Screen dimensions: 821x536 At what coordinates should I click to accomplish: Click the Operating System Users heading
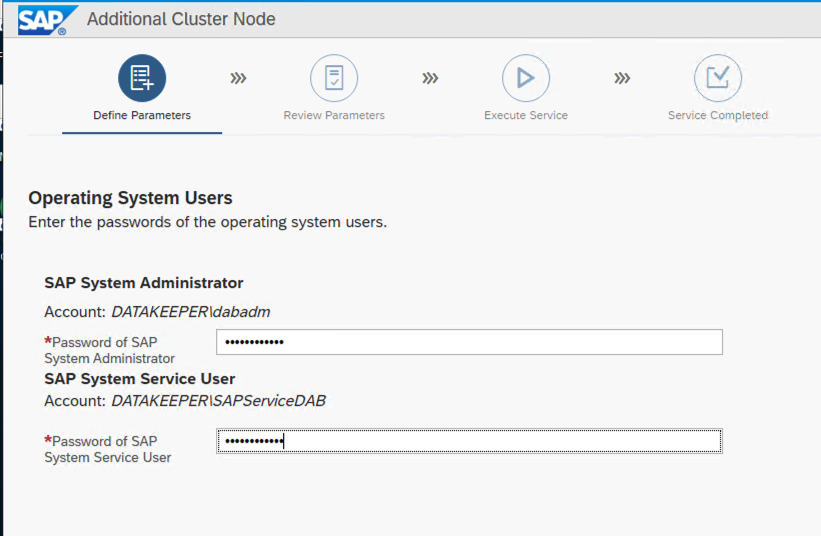point(130,198)
